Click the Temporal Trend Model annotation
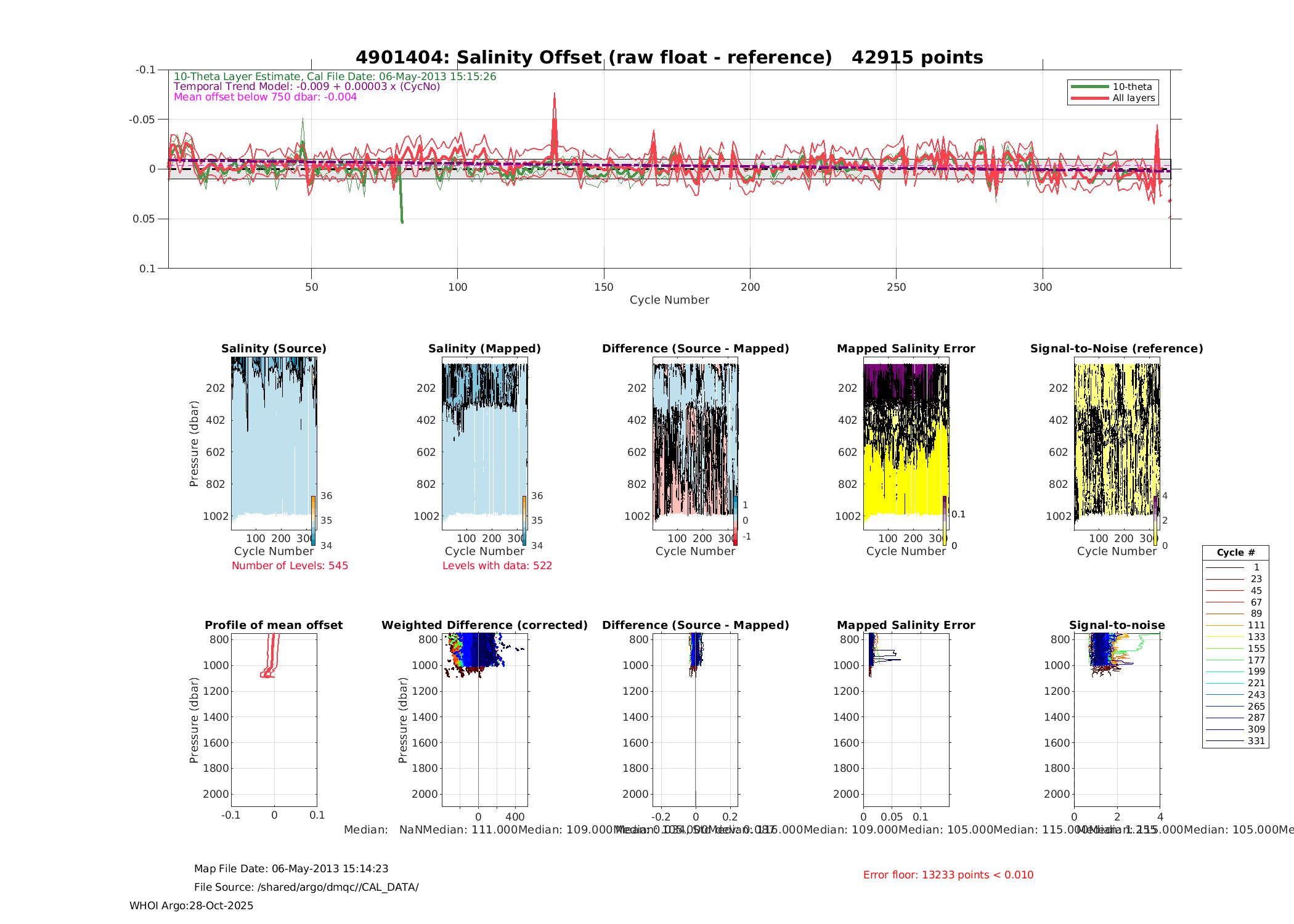The width and height of the screenshot is (1294, 924). coord(307,86)
